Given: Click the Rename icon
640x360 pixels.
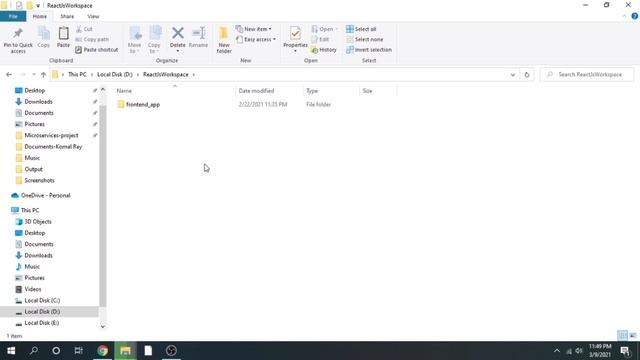Looking at the screenshot, I should tap(198, 38).
